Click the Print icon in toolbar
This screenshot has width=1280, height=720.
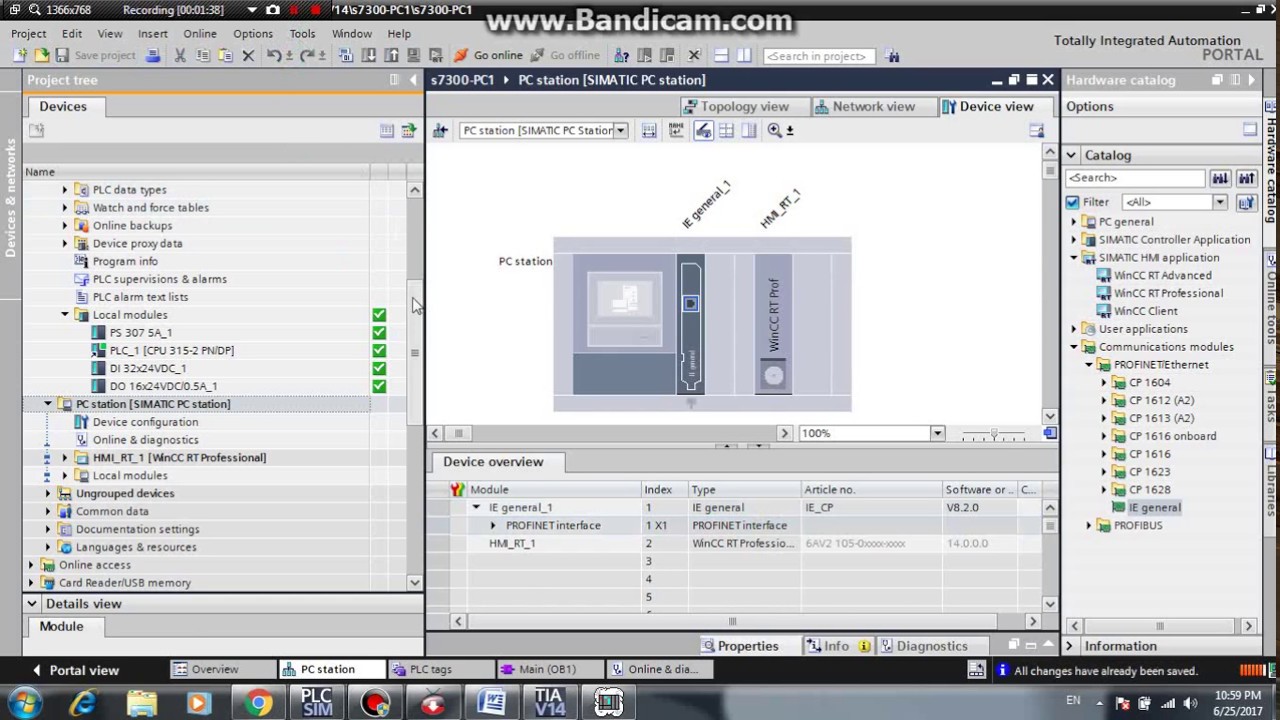tap(153, 56)
